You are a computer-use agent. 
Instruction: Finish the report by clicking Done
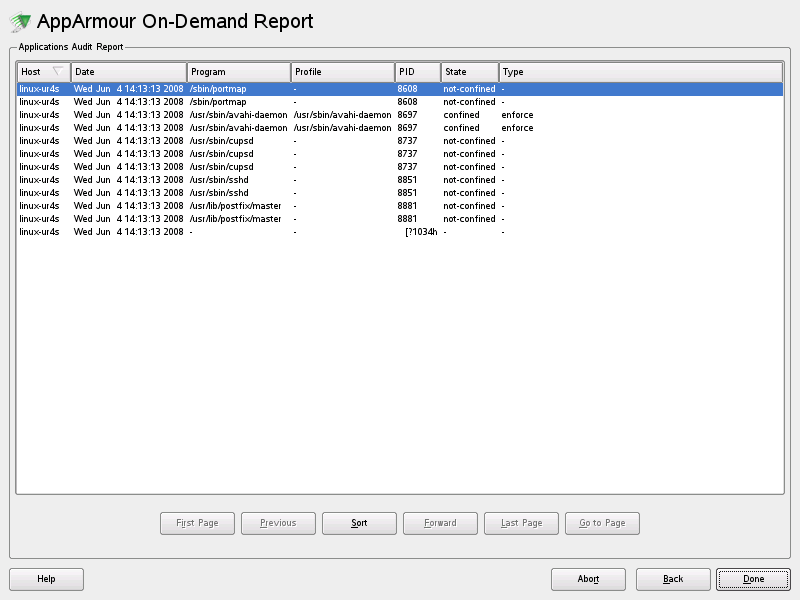(x=753, y=579)
